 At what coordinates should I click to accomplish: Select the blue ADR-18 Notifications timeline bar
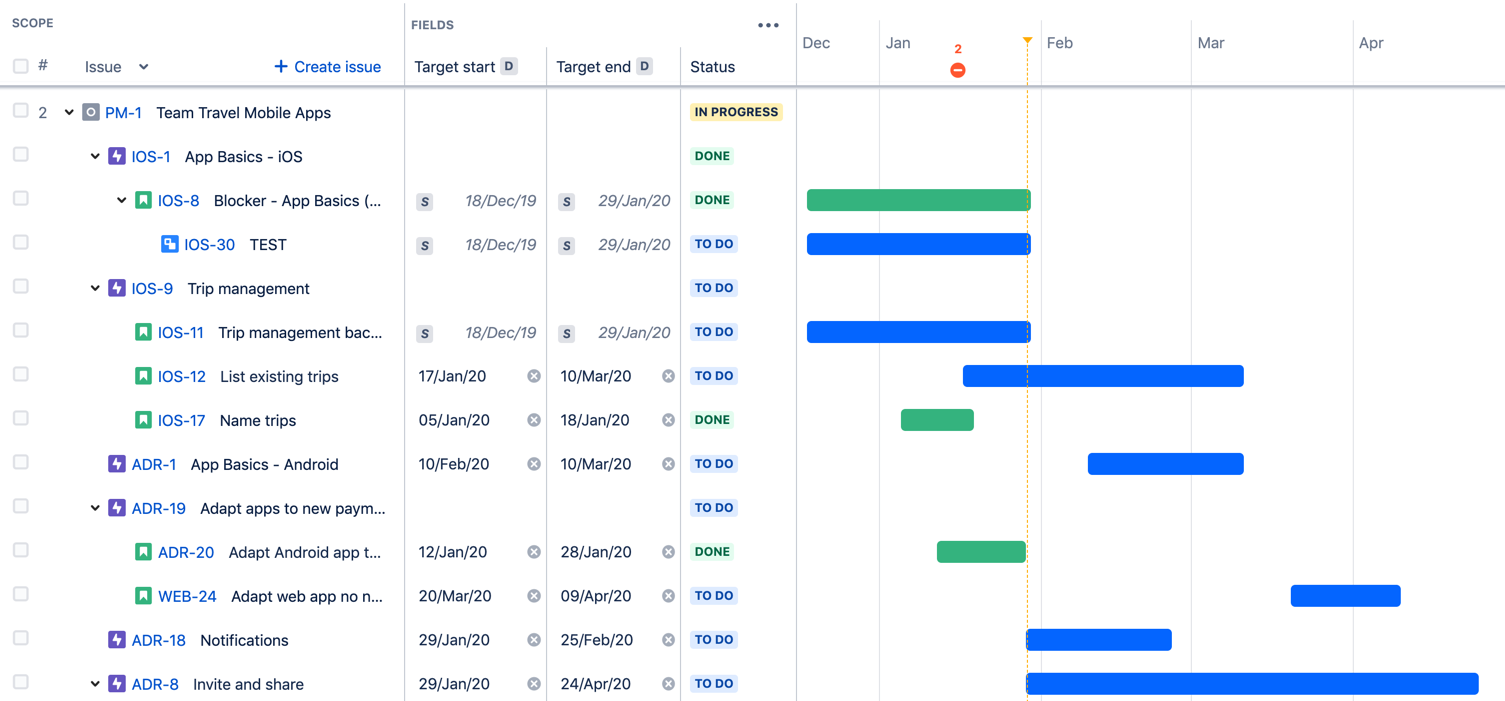click(1099, 640)
